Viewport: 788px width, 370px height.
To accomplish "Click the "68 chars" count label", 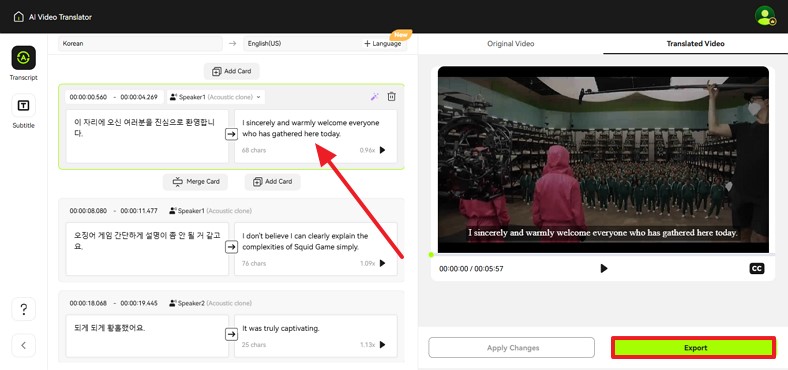I will (254, 150).
